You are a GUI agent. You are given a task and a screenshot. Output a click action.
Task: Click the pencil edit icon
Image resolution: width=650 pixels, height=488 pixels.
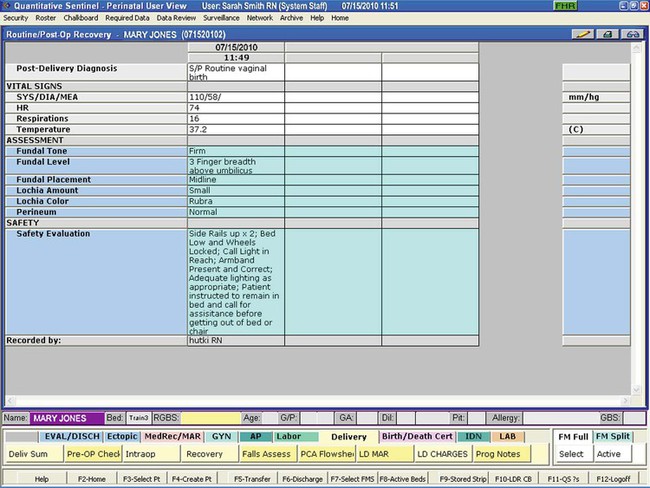(x=583, y=34)
